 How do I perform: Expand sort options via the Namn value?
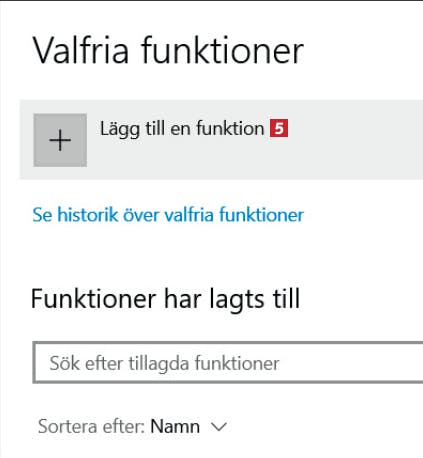click(x=175, y=427)
